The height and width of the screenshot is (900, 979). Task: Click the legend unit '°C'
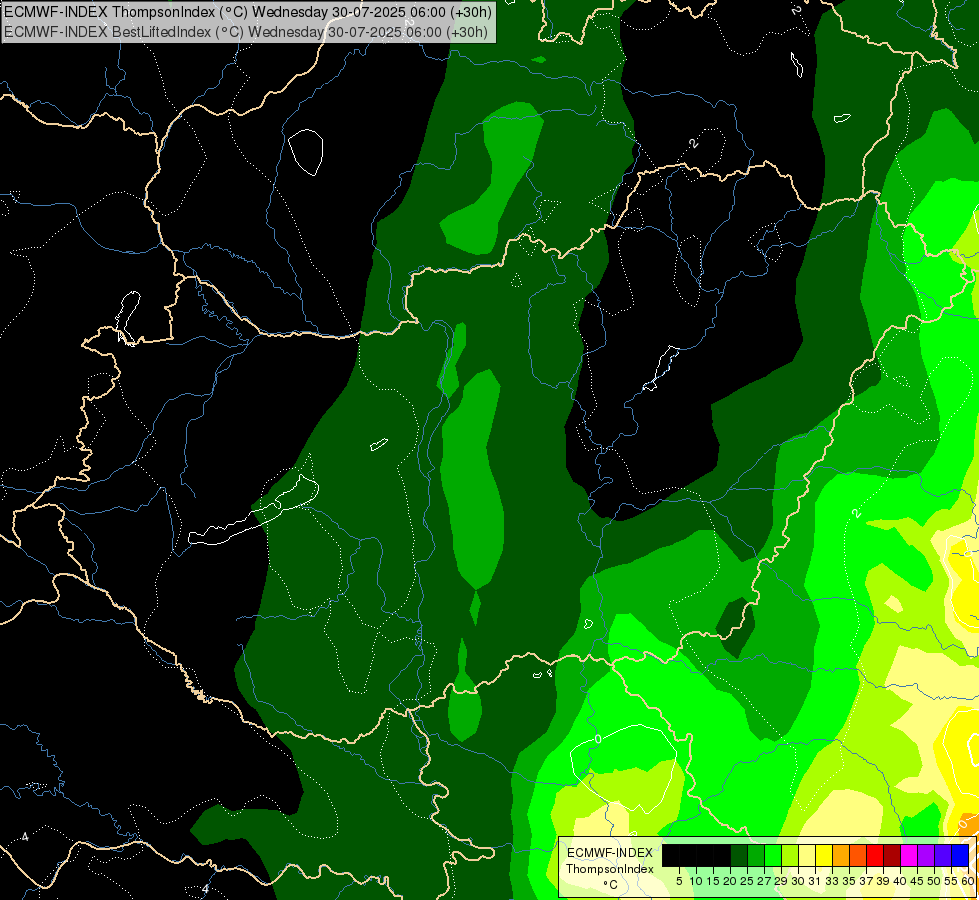[x=611, y=885]
